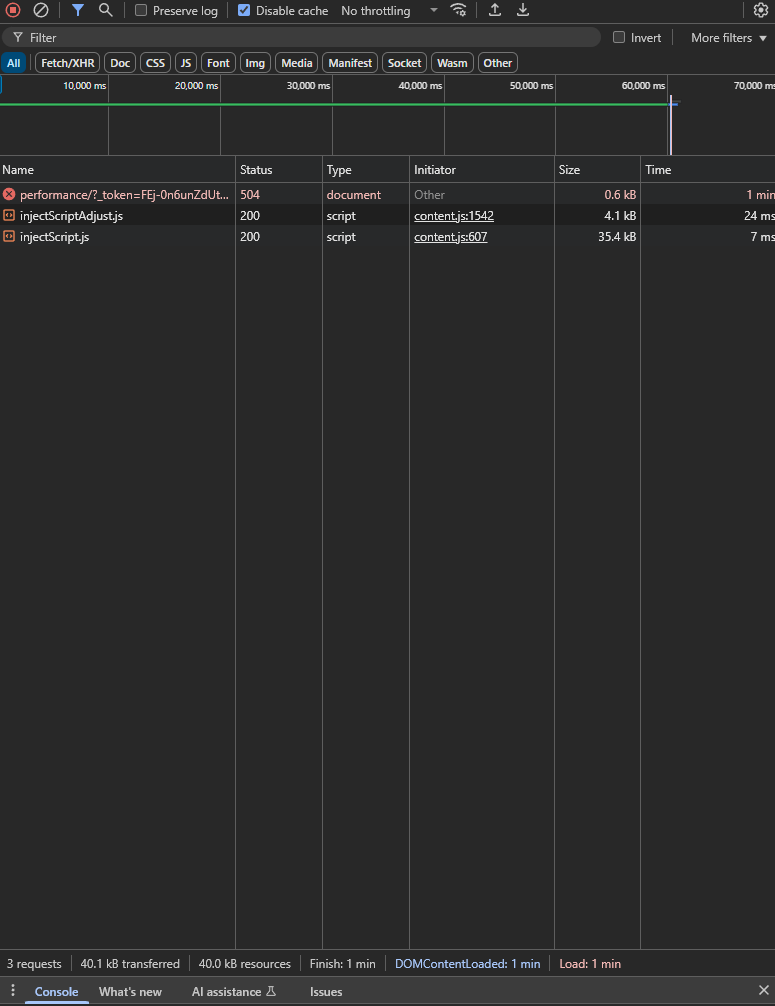This screenshot has height=1006, width=775.
Task: Select the failed performance/?_token request
Action: tap(388, 194)
